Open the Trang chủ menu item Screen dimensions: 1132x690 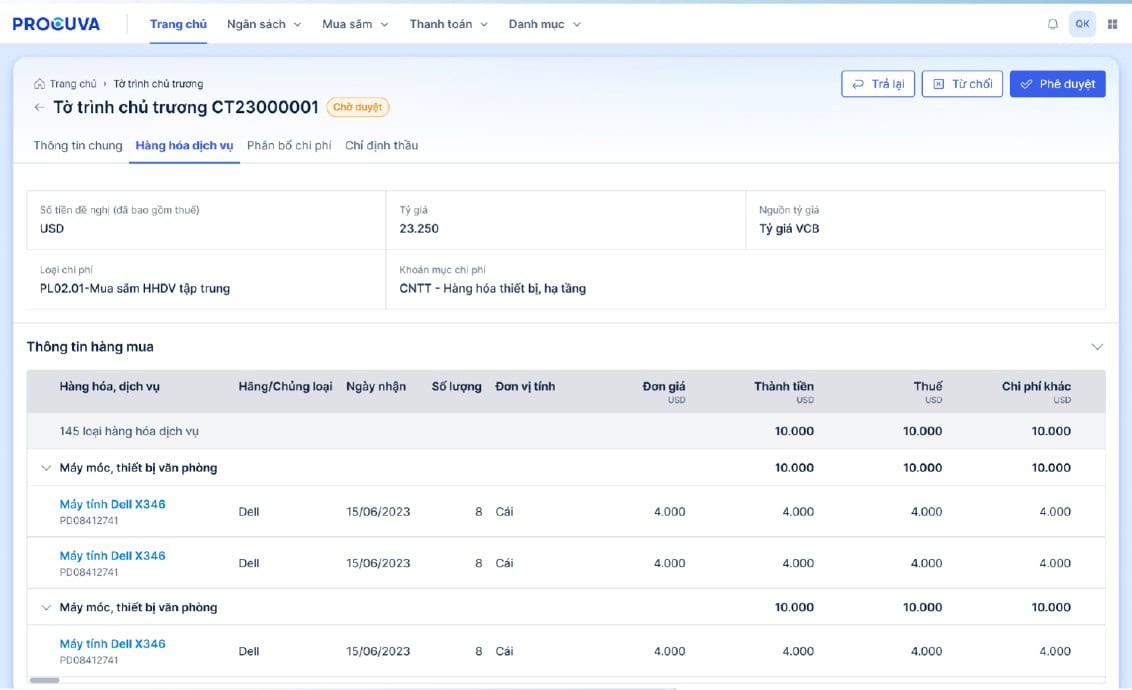pyautogui.click(x=178, y=24)
